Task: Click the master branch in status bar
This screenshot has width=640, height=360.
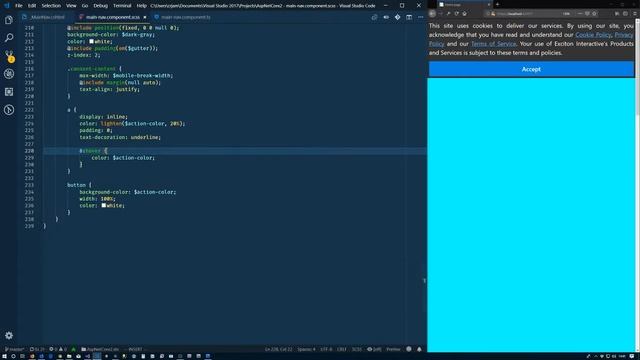Action: 14,349
